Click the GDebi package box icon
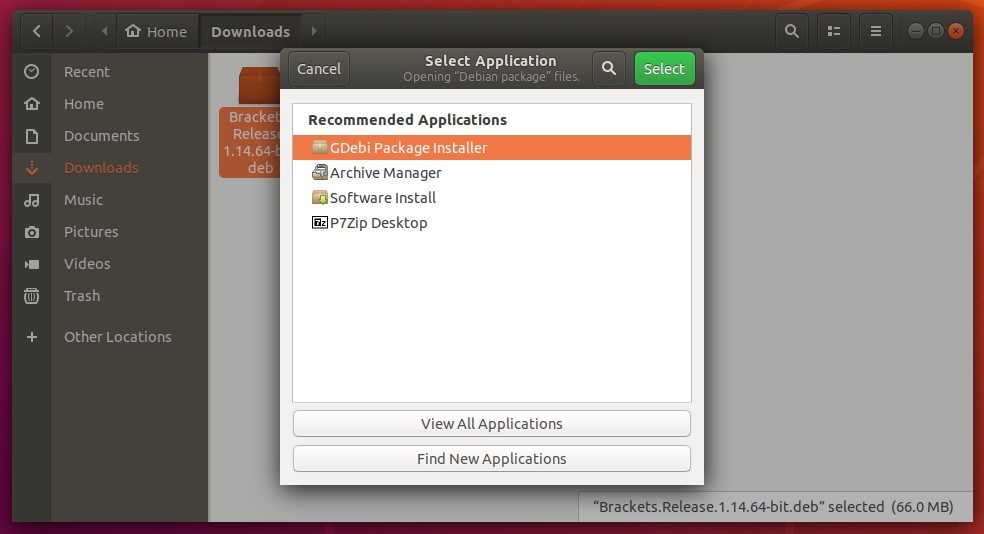984x534 pixels. (319, 147)
